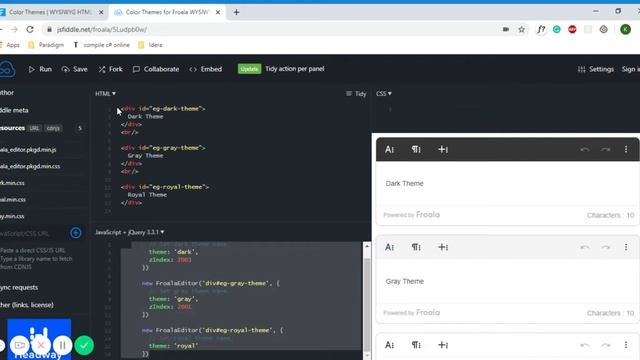Open Gray editor text formatting icon
The image size is (640, 360).
click(x=389, y=247)
